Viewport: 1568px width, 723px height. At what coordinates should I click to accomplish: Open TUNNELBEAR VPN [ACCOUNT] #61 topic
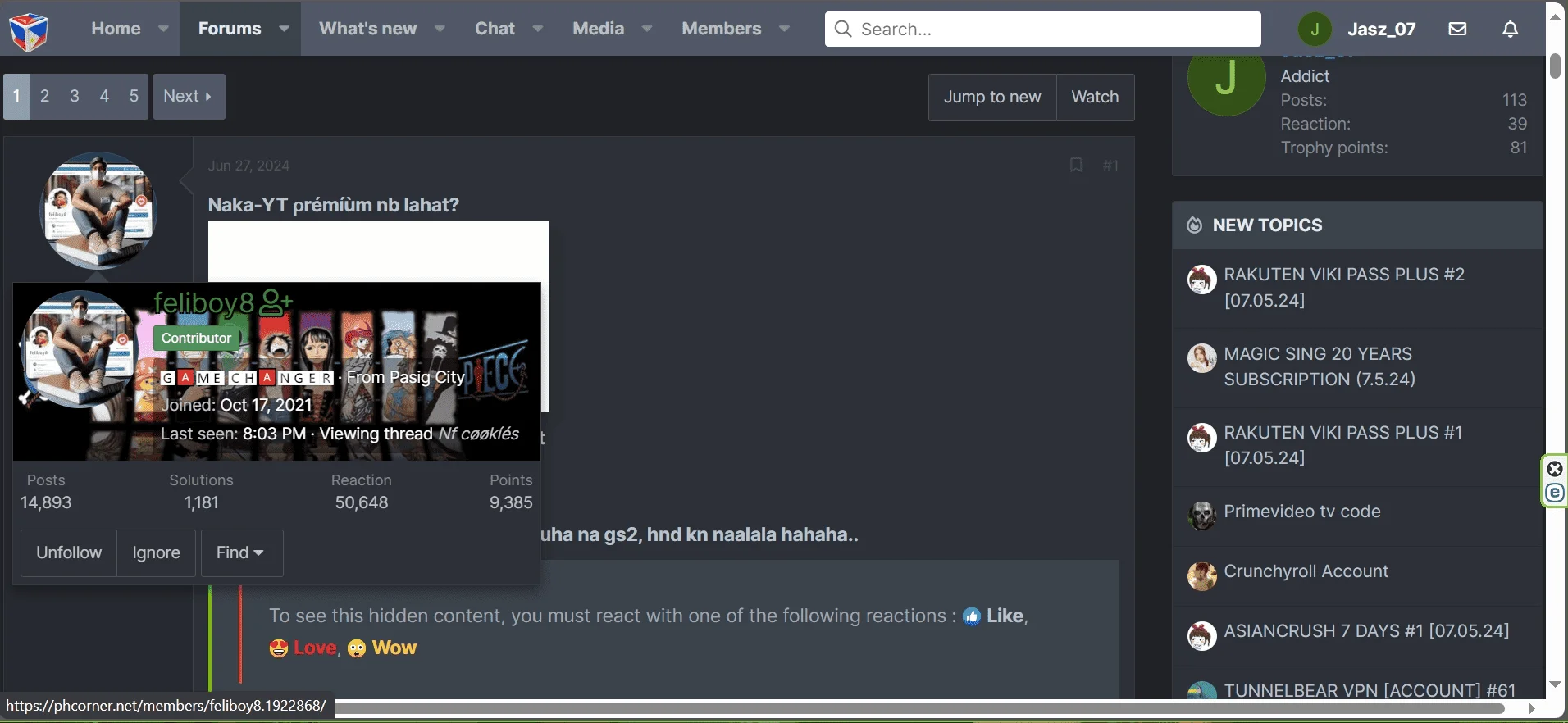point(1370,690)
